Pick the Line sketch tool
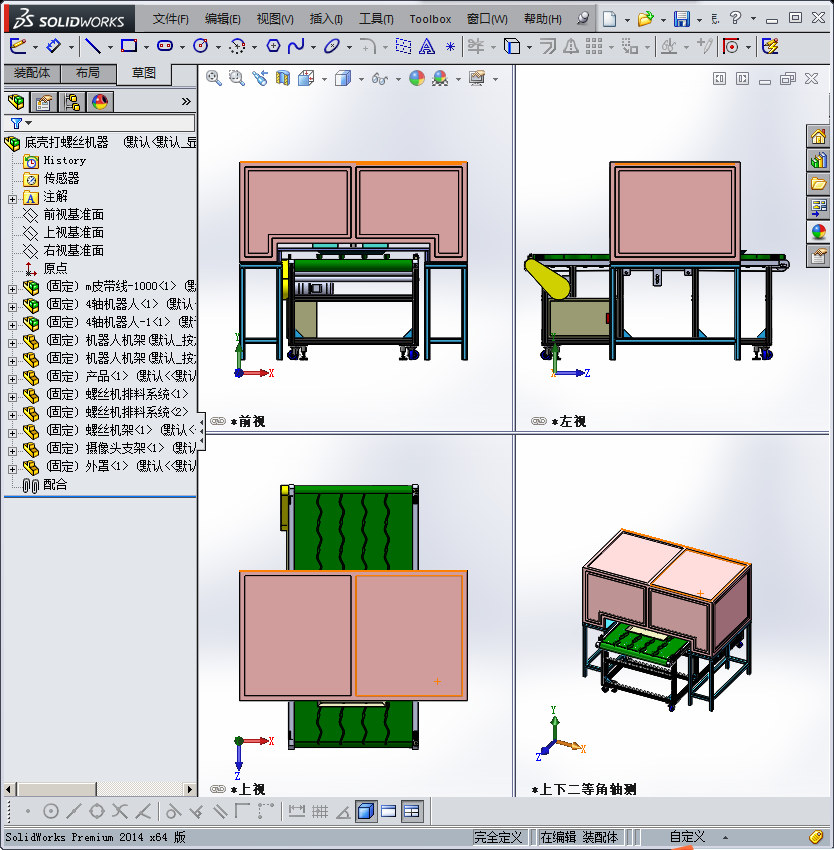Viewport: 834px width, 850px height. 93,46
